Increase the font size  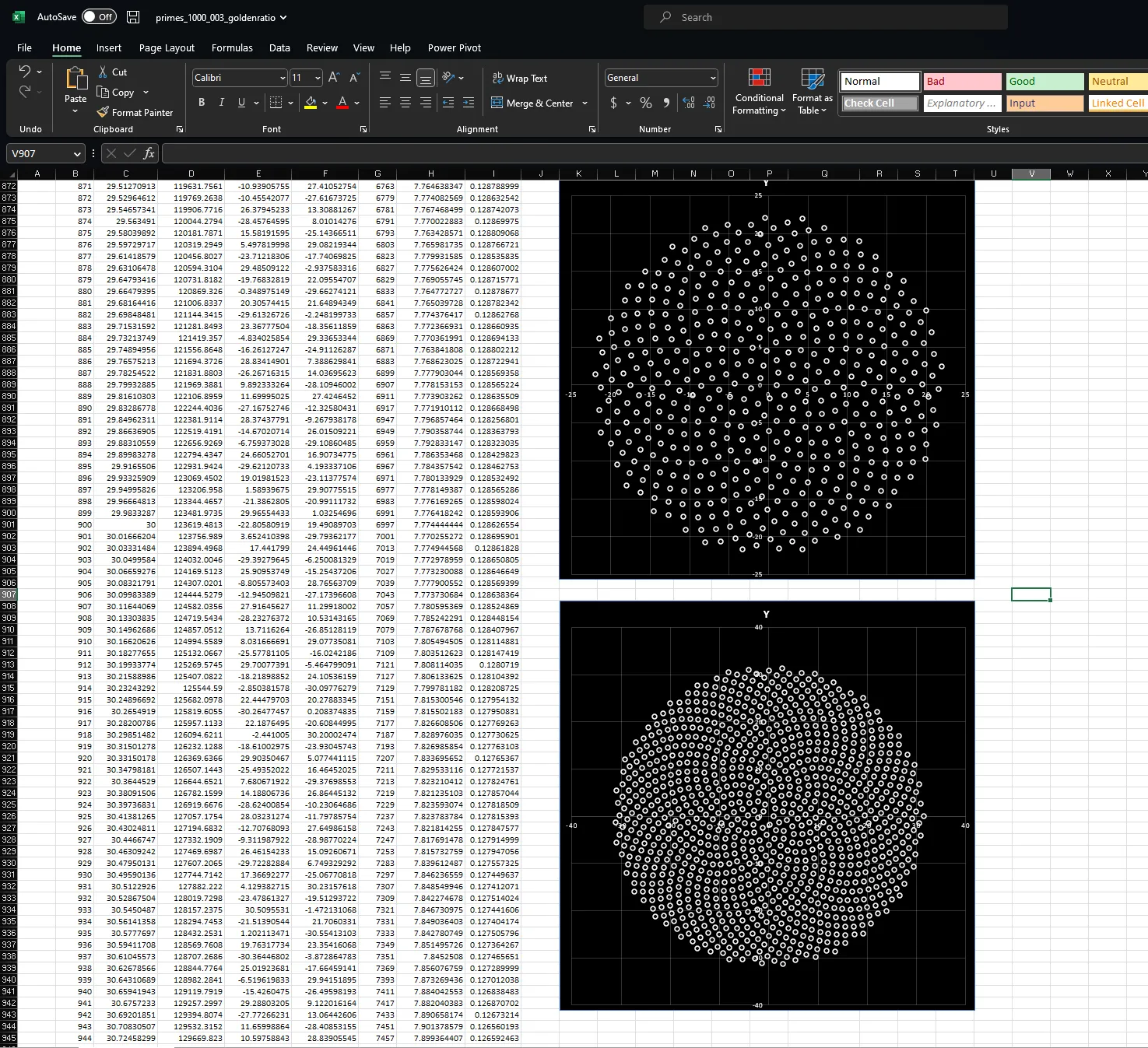point(334,78)
